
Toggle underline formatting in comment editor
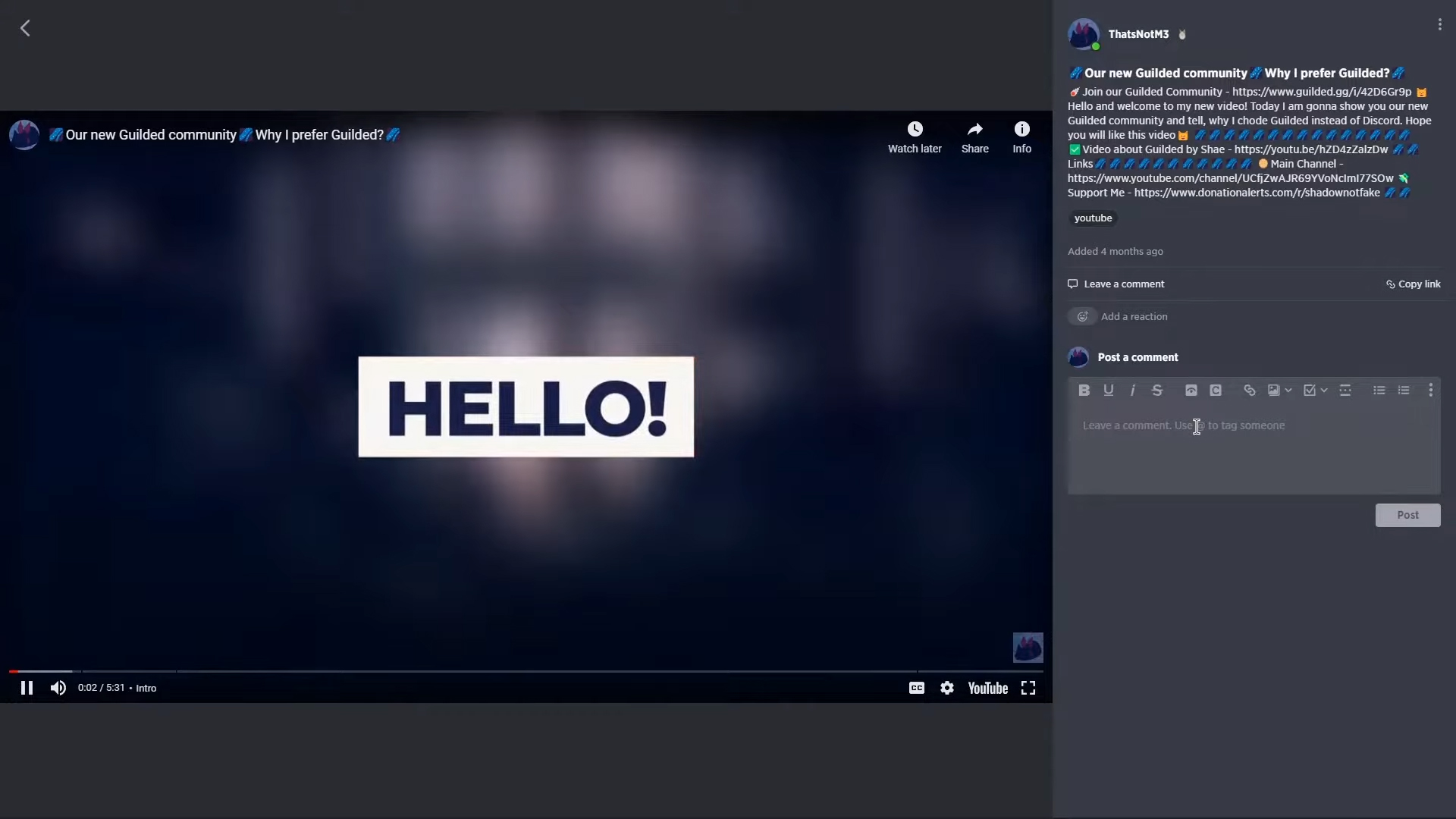pyautogui.click(x=1108, y=390)
